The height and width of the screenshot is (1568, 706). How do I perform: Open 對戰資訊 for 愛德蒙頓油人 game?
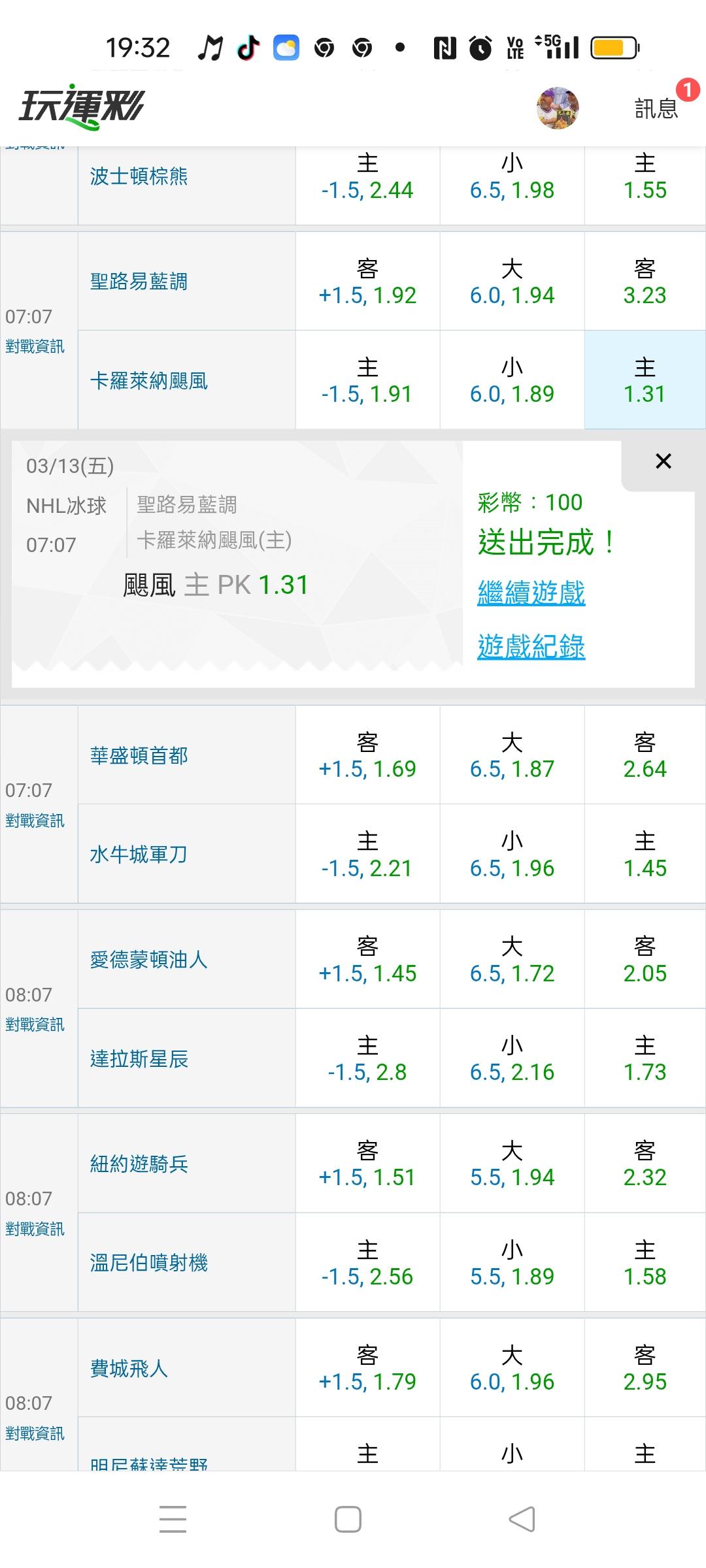tap(35, 1024)
